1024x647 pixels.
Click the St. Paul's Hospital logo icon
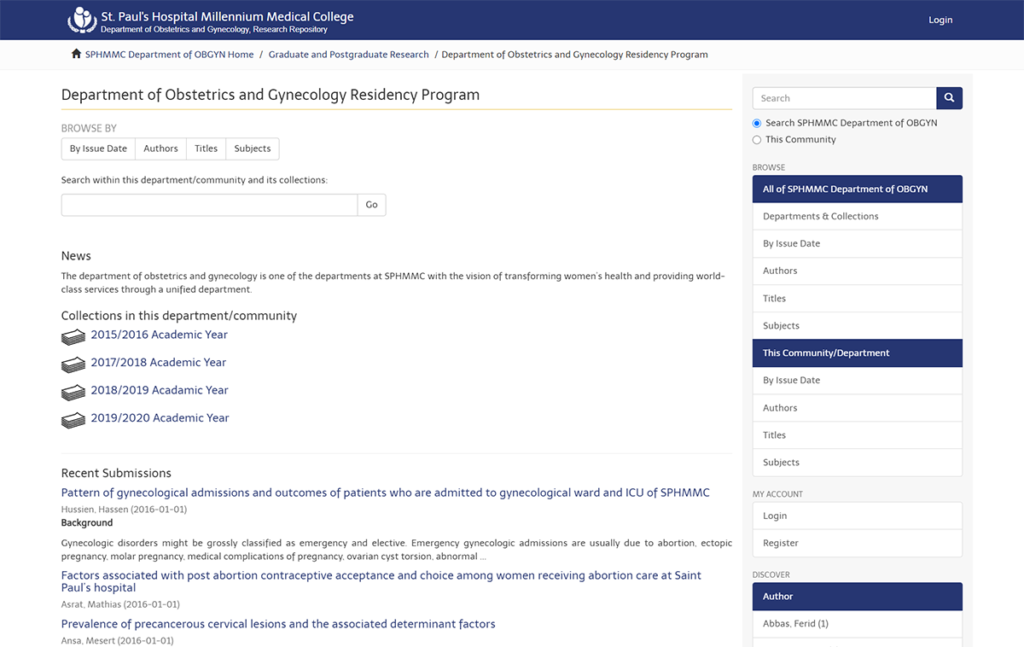click(x=82, y=20)
